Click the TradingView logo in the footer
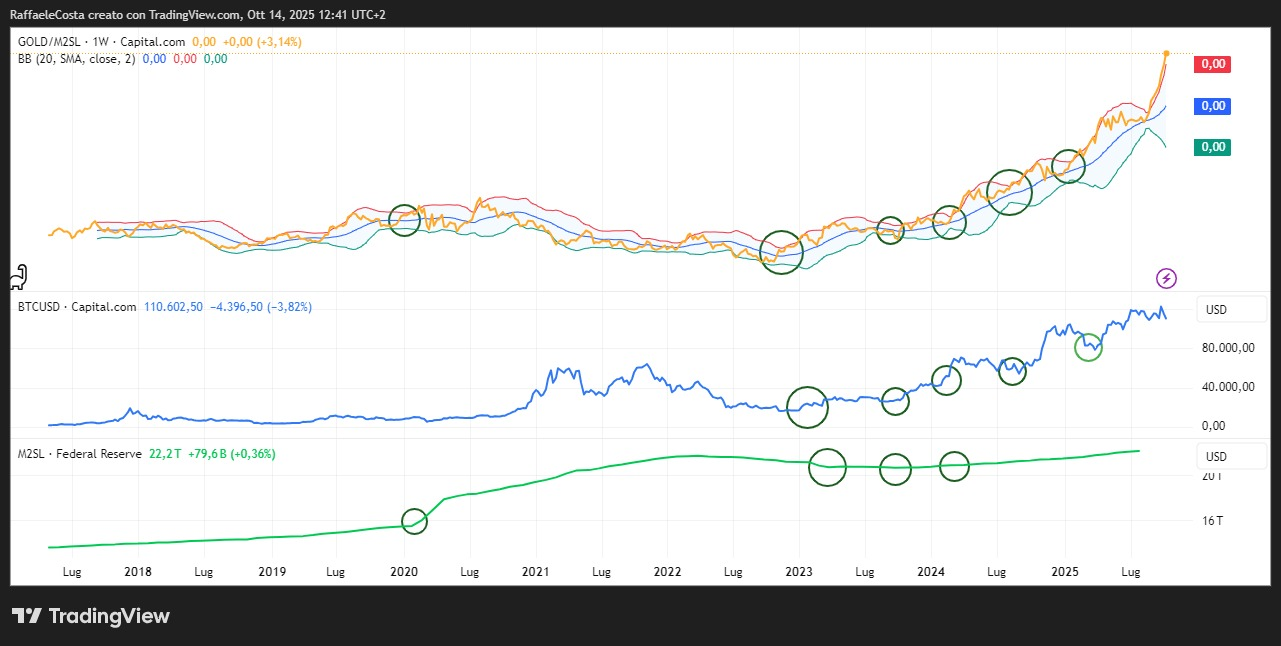Image resolution: width=1281 pixels, height=646 pixels. pos(90,616)
